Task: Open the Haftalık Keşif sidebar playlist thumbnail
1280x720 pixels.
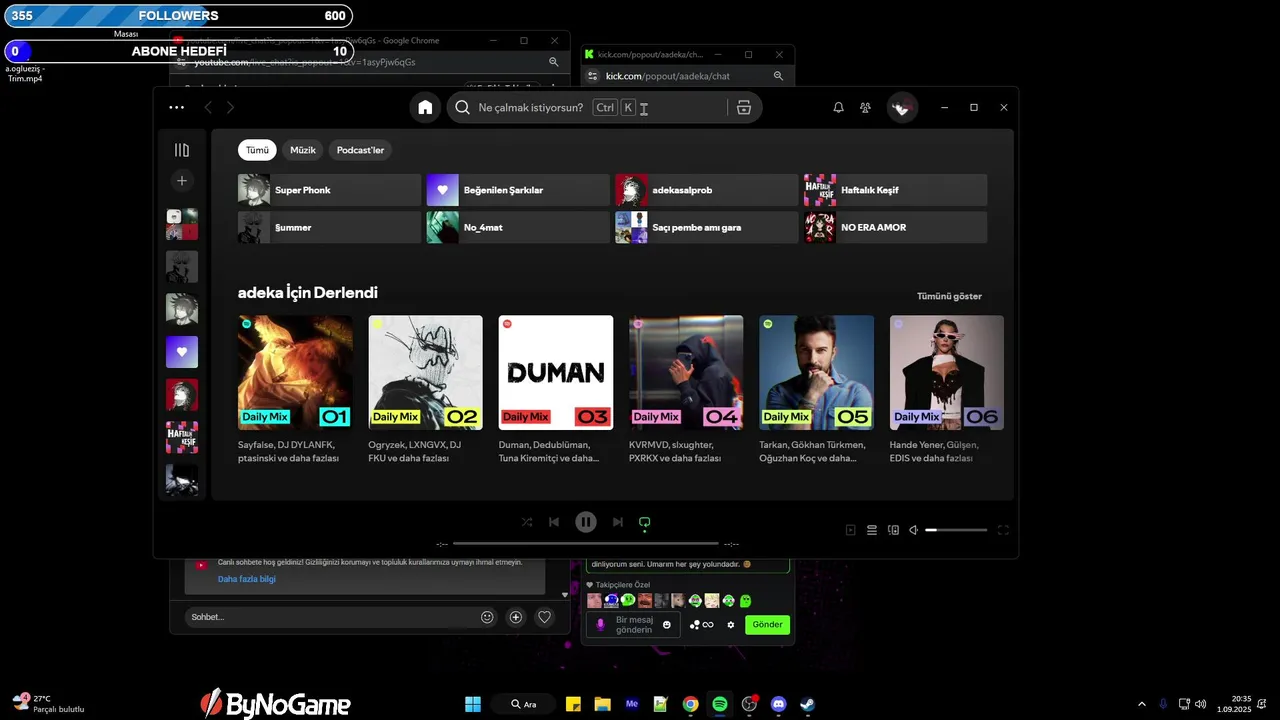Action: point(182,438)
